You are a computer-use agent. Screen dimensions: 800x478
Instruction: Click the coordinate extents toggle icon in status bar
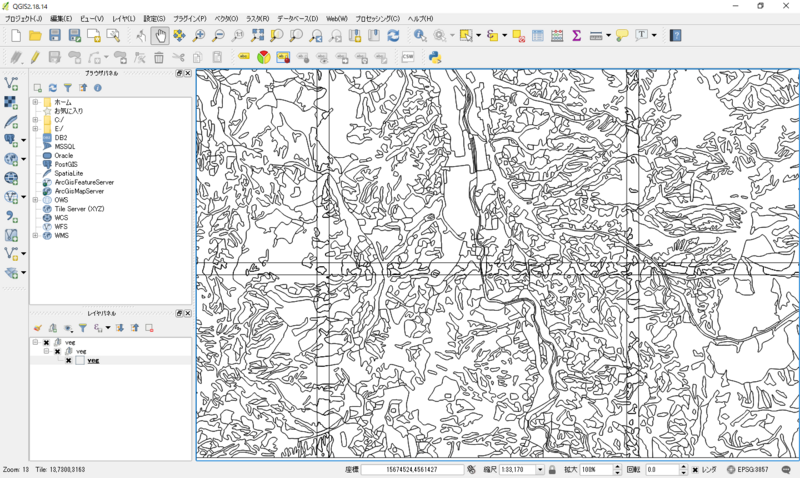coord(472,469)
